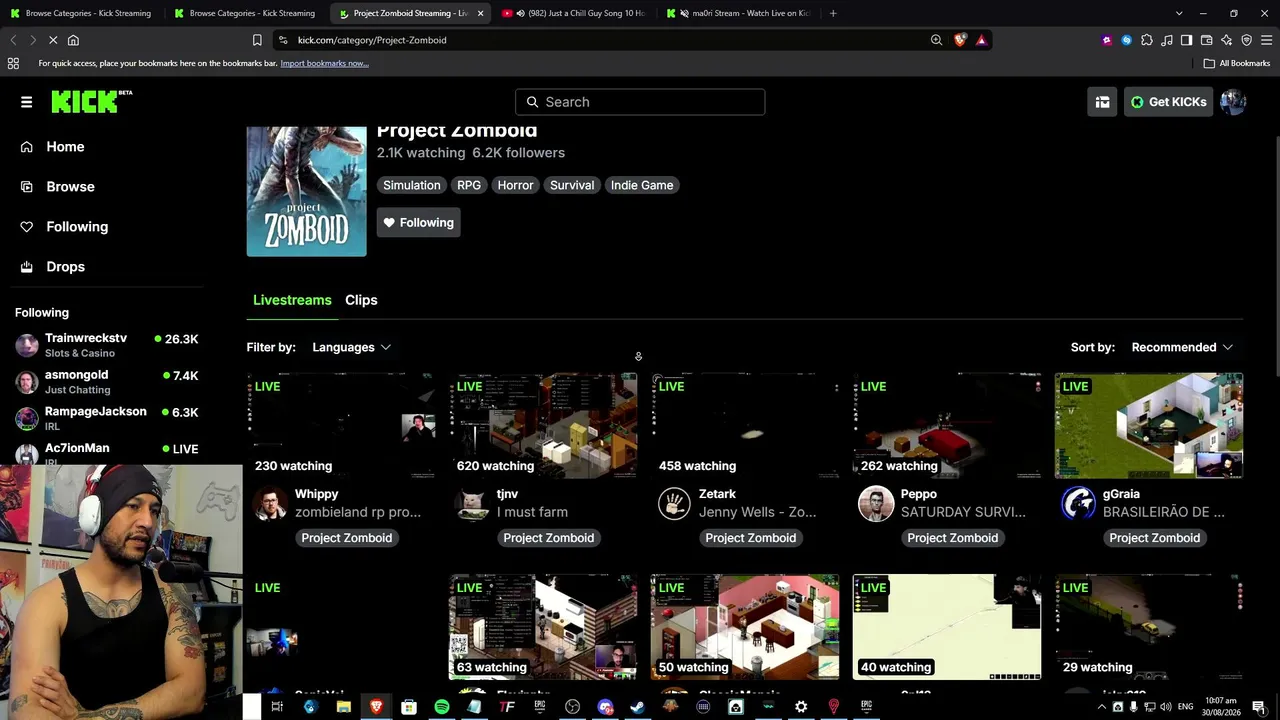The width and height of the screenshot is (1280, 720).
Task: Open the Epic Games launcher next to TF icon
Action: [540, 707]
